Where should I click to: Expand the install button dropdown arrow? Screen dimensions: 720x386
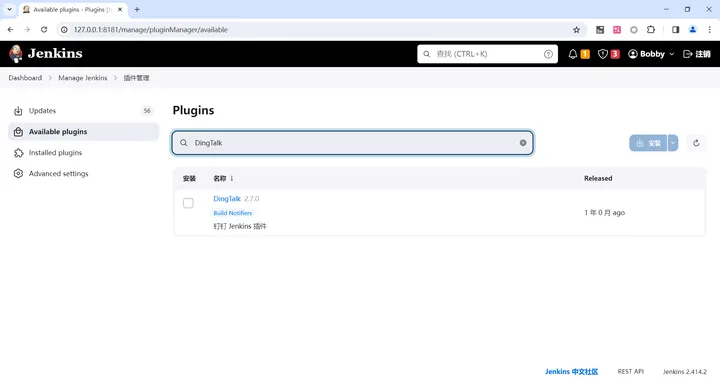pos(673,143)
